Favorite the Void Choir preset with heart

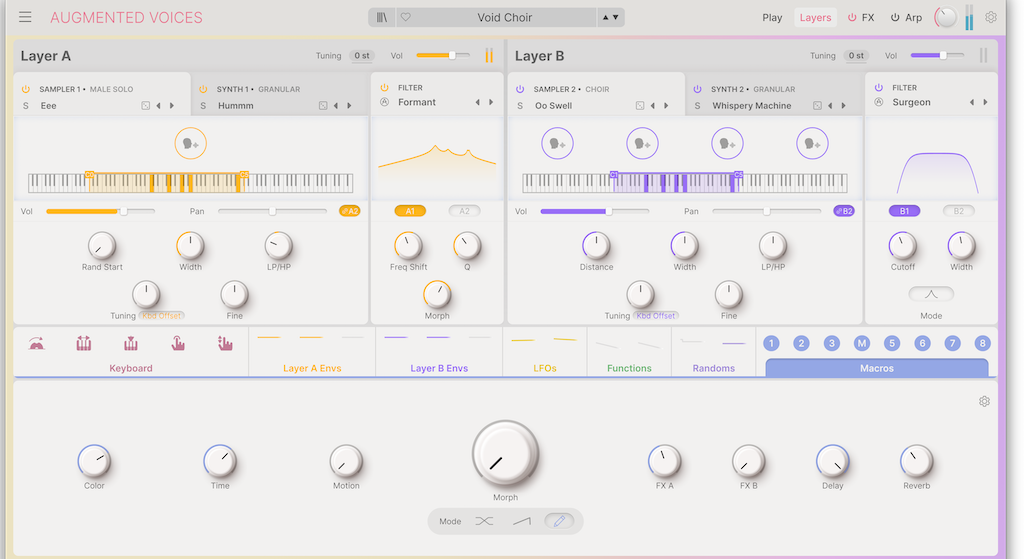[406, 18]
